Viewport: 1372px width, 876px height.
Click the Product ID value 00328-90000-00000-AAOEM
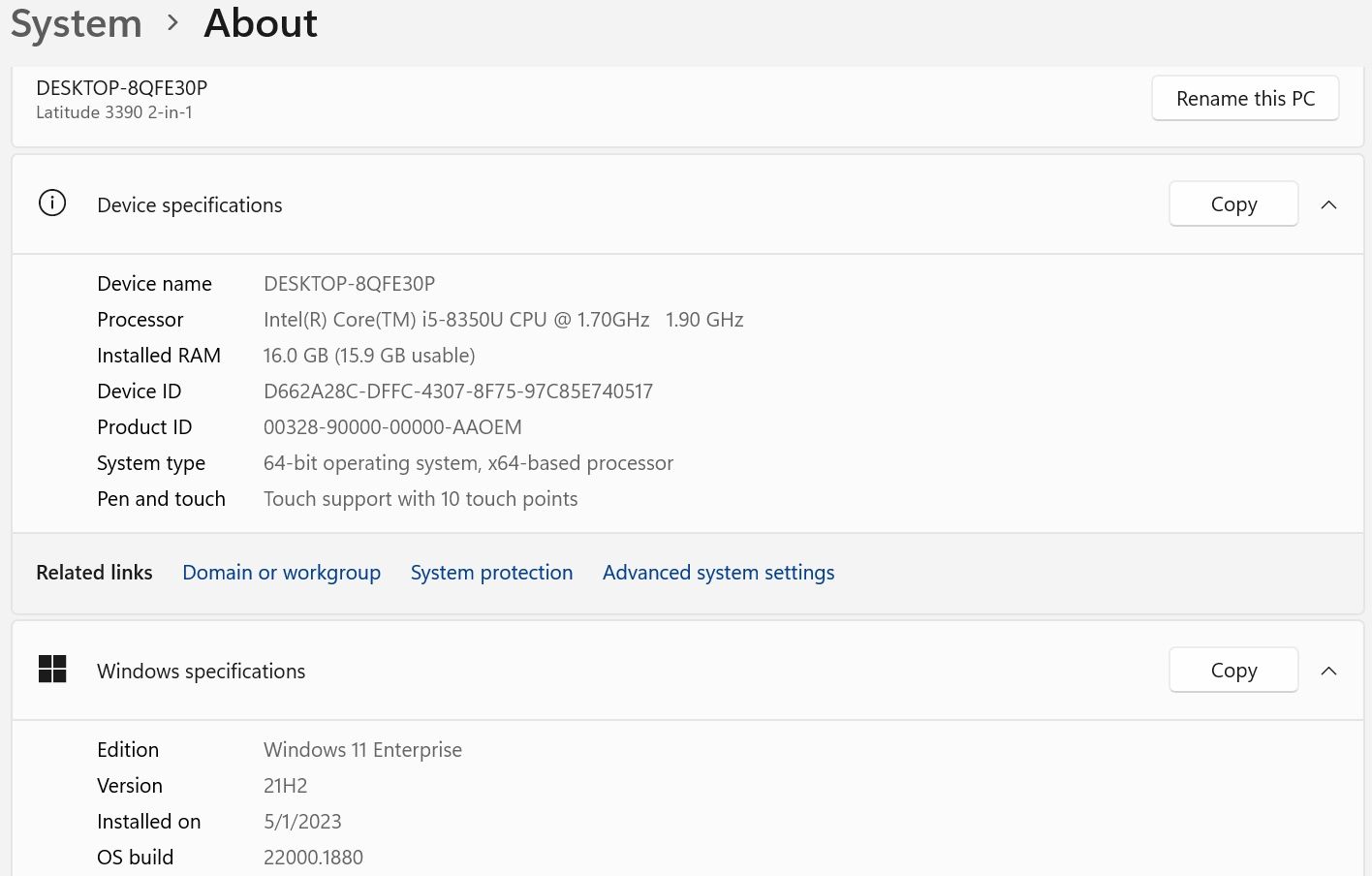[x=392, y=427]
